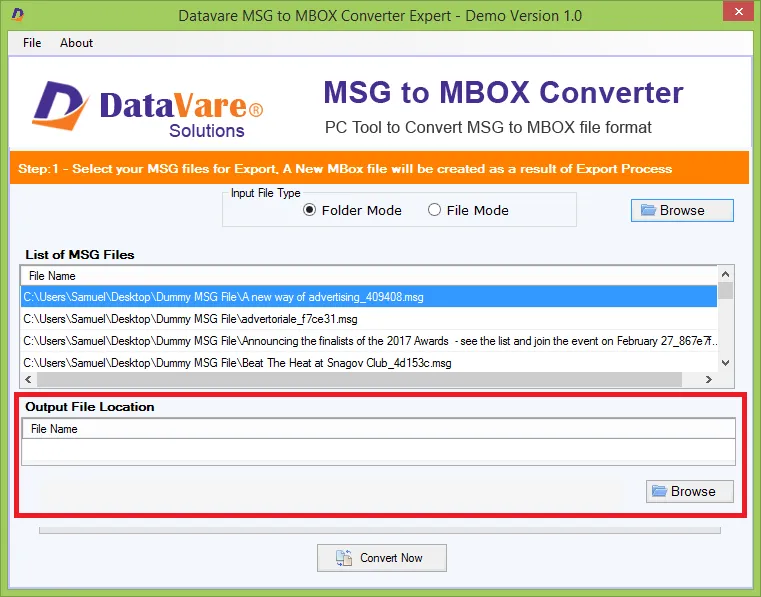Click the empty output file location row
The image size is (761, 597).
[x=379, y=449]
